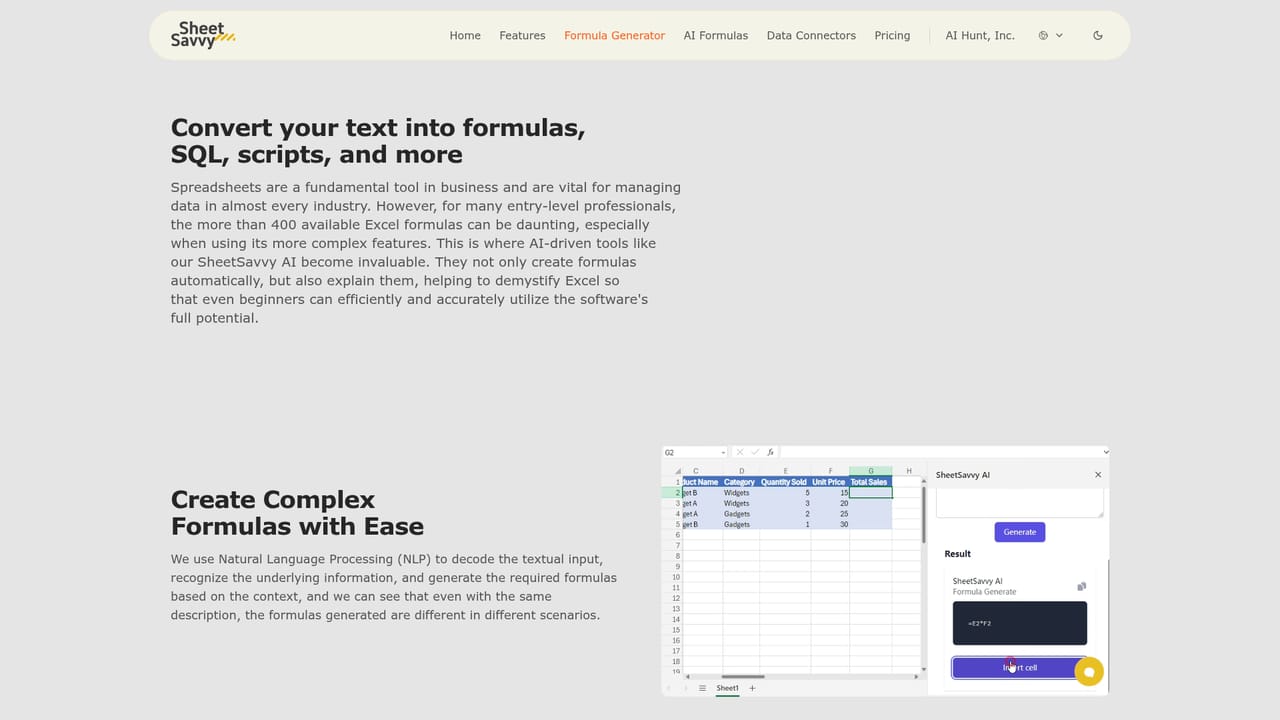Click the Category column header cell
Screen dimensions: 1280x720
pos(741,482)
